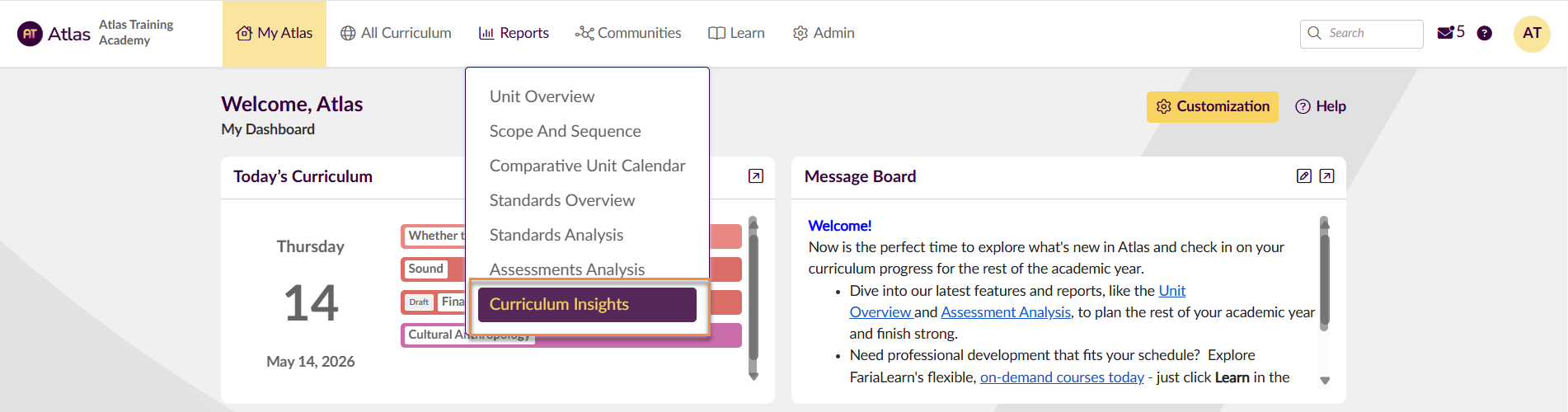Click the Atlas logo icon
Viewport: 1568px width, 412px height.
[x=30, y=34]
